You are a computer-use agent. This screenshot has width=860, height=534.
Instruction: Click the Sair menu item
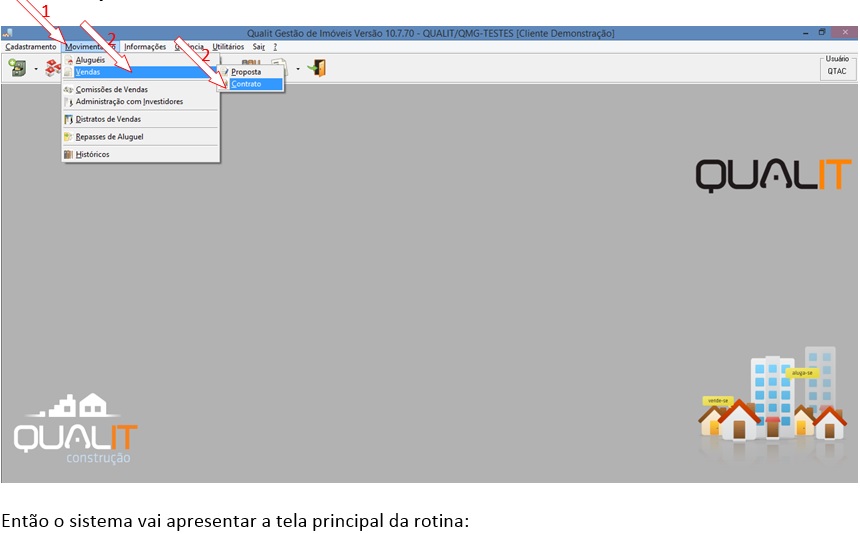[x=258, y=47]
